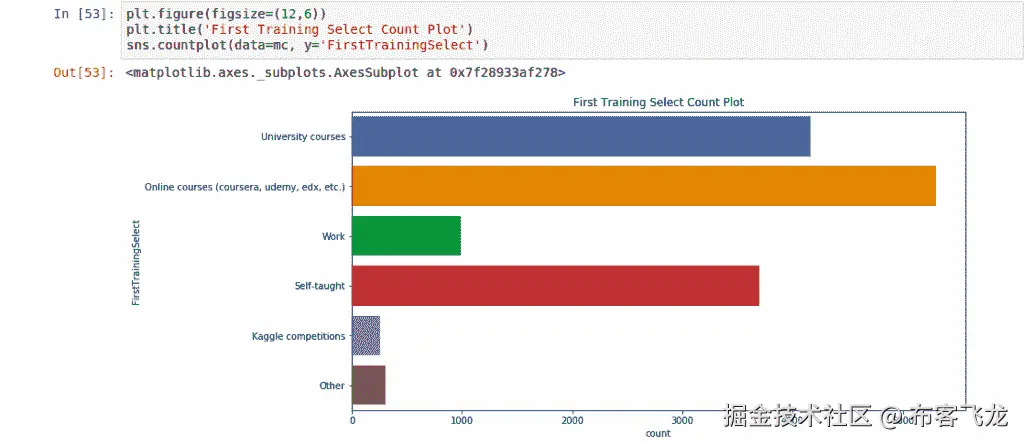Click the vertical 'FirstTrainingSelect' axis title
Viewport: 1024px width, 445px height.
click(136, 262)
